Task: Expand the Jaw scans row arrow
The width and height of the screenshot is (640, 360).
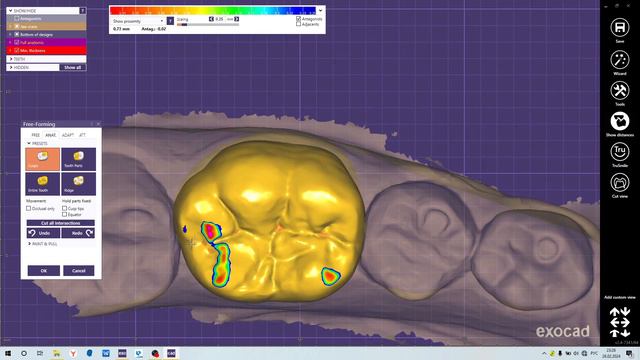Action: click(x=10, y=27)
